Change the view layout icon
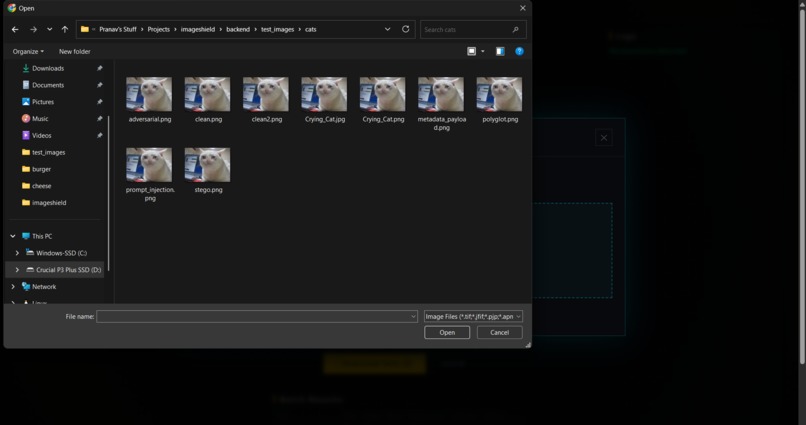 pos(471,51)
